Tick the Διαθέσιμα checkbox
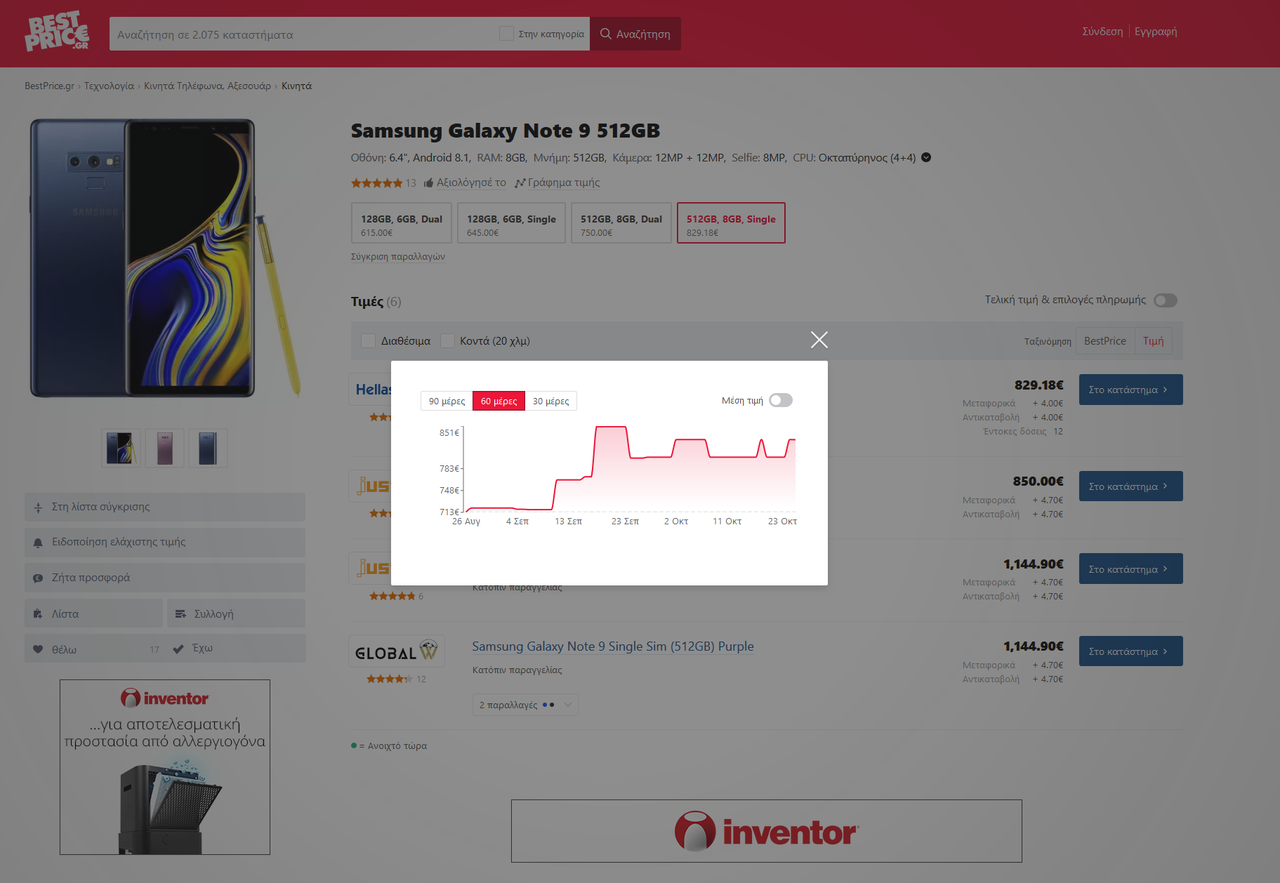The image size is (1280, 883). [369, 341]
